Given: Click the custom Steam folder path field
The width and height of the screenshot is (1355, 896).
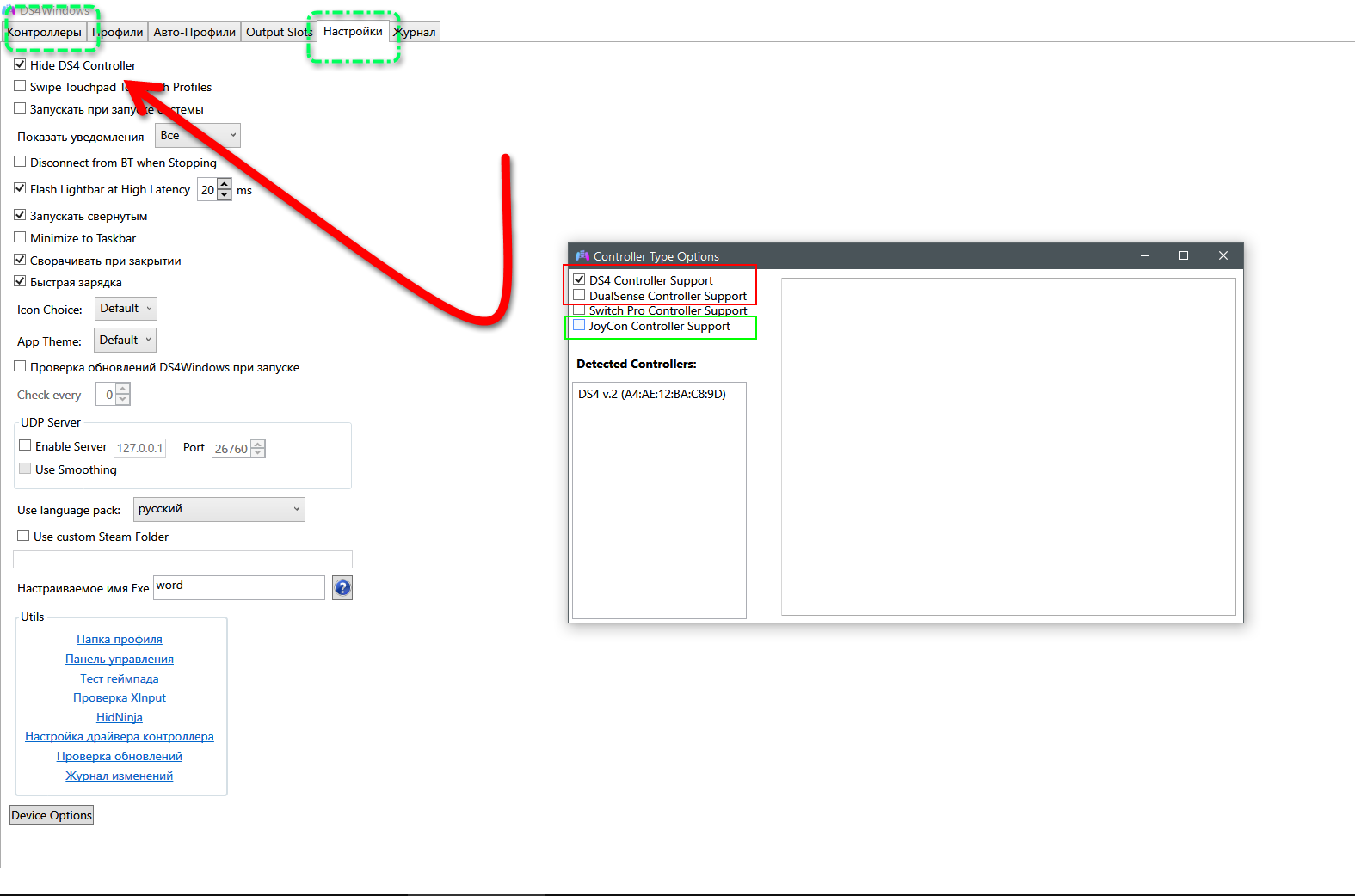Looking at the screenshot, I should (182, 560).
